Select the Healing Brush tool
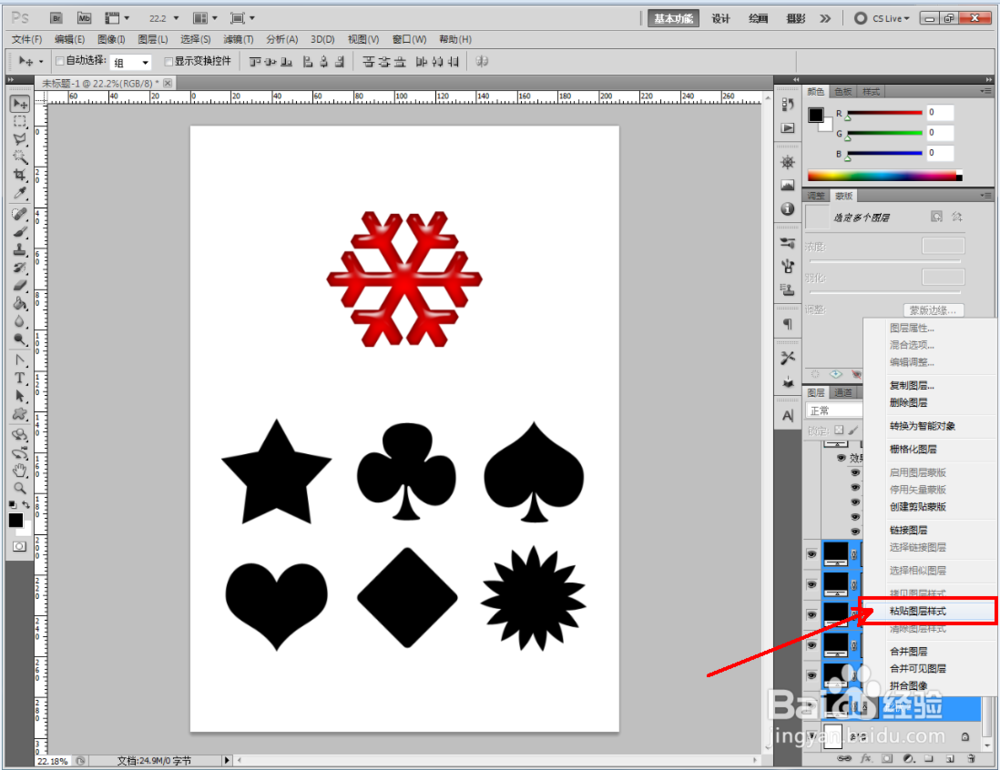1000x770 pixels. click(20, 214)
